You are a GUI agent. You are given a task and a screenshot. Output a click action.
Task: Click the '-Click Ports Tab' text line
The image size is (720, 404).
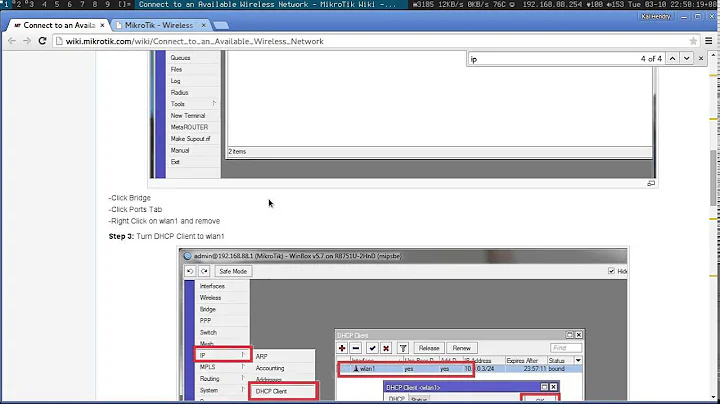click(x=135, y=209)
